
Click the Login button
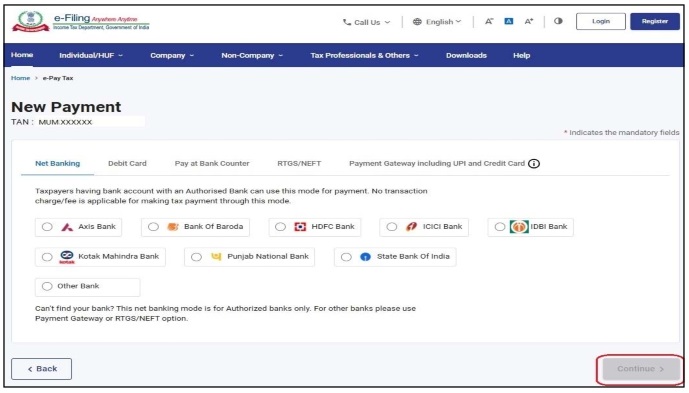[601, 21]
